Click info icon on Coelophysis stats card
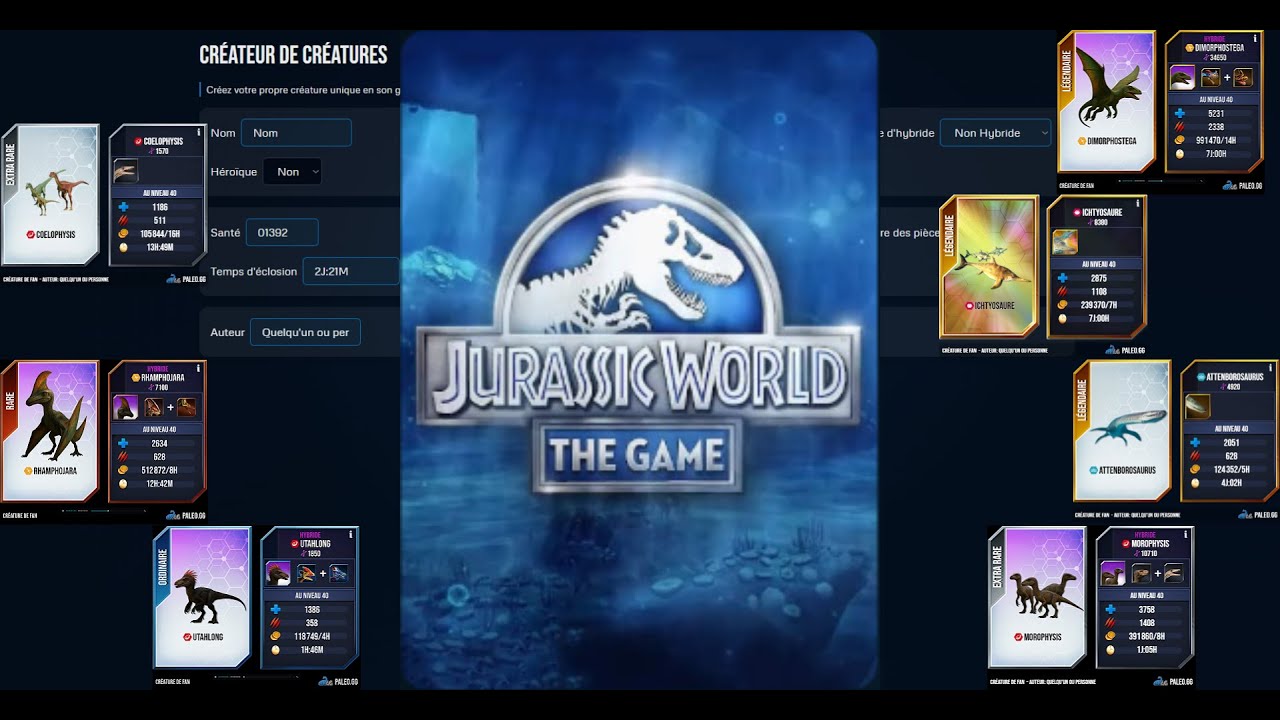 click(199, 132)
